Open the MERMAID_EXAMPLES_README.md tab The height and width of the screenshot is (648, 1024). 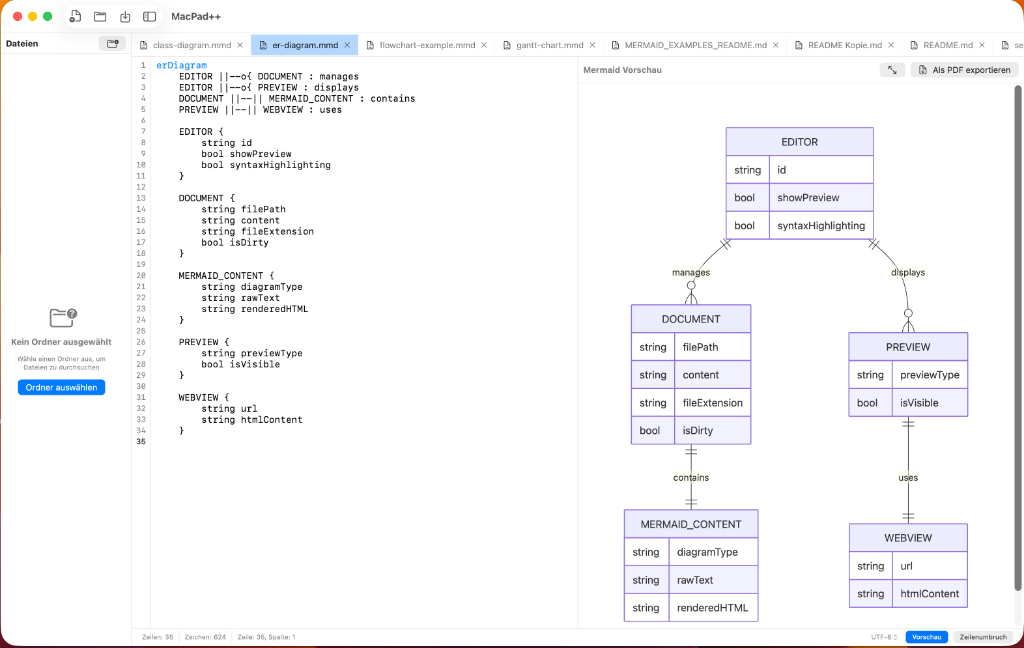695,45
